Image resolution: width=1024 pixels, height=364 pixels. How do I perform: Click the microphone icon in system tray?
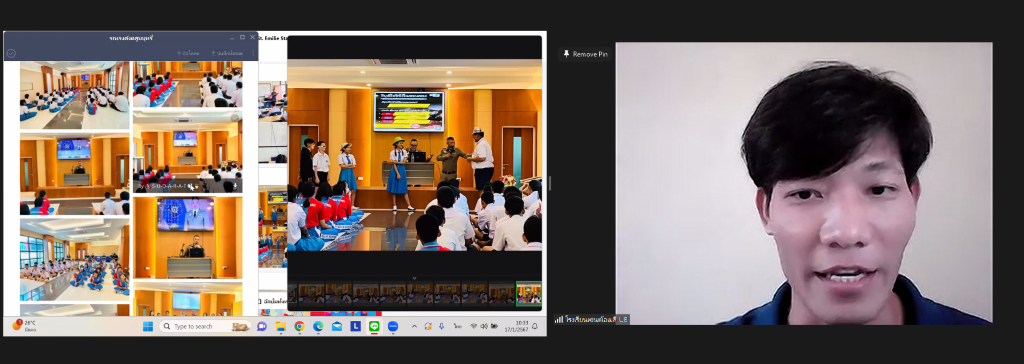442,326
